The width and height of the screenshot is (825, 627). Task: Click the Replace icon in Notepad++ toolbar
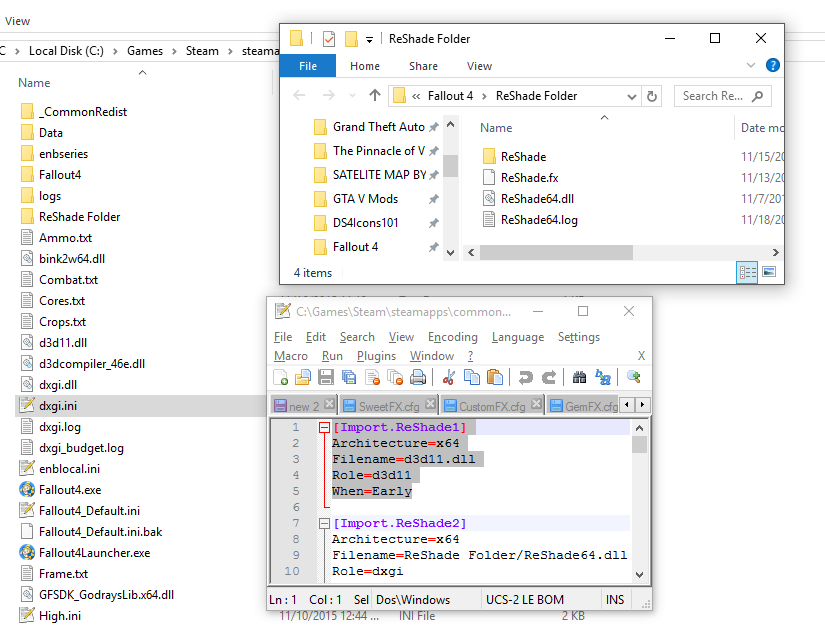[602, 377]
